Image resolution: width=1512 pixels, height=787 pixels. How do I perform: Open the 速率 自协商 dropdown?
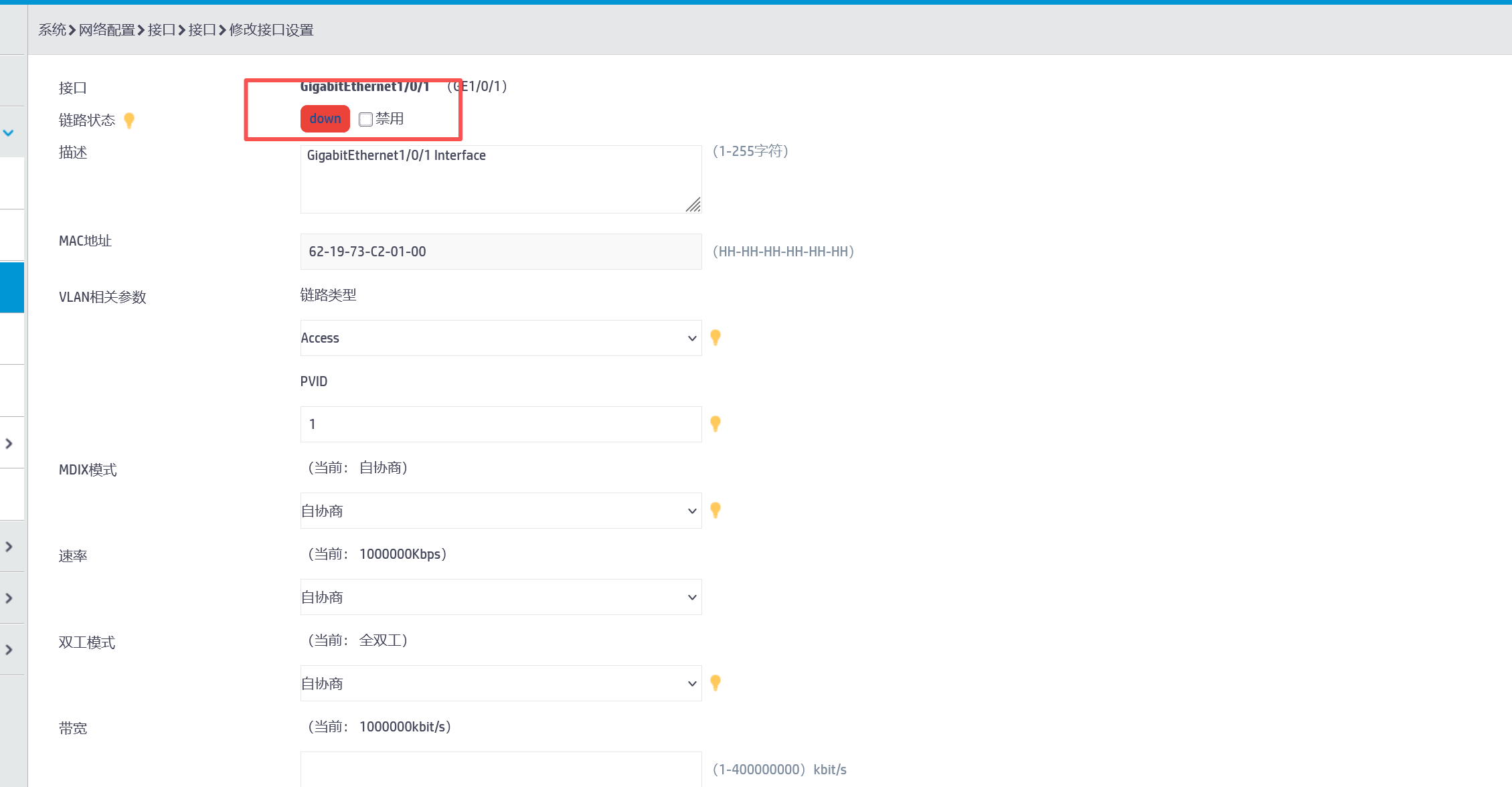tap(500, 597)
